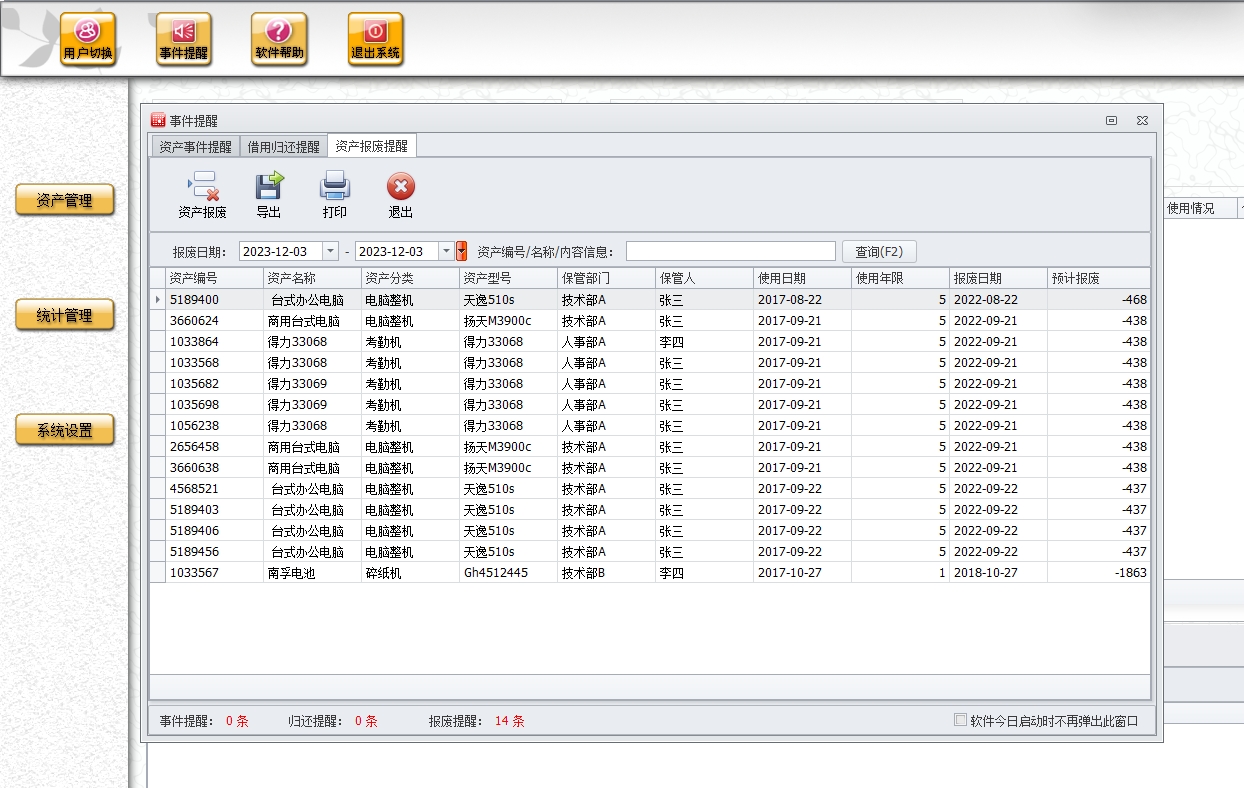Click the 退出系统 icon
This screenshot has height=788, width=1244.
(376, 39)
